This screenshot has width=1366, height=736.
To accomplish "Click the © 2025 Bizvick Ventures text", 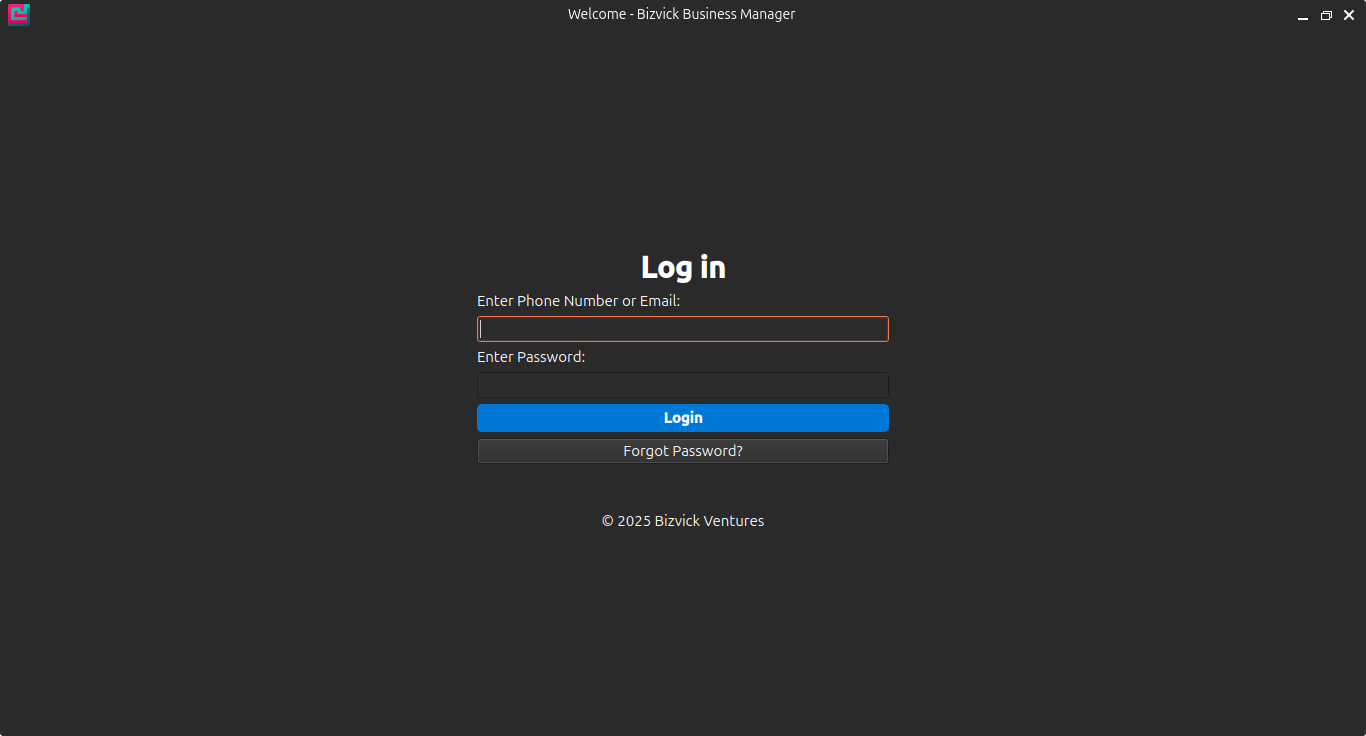I will pyautogui.click(x=683, y=520).
